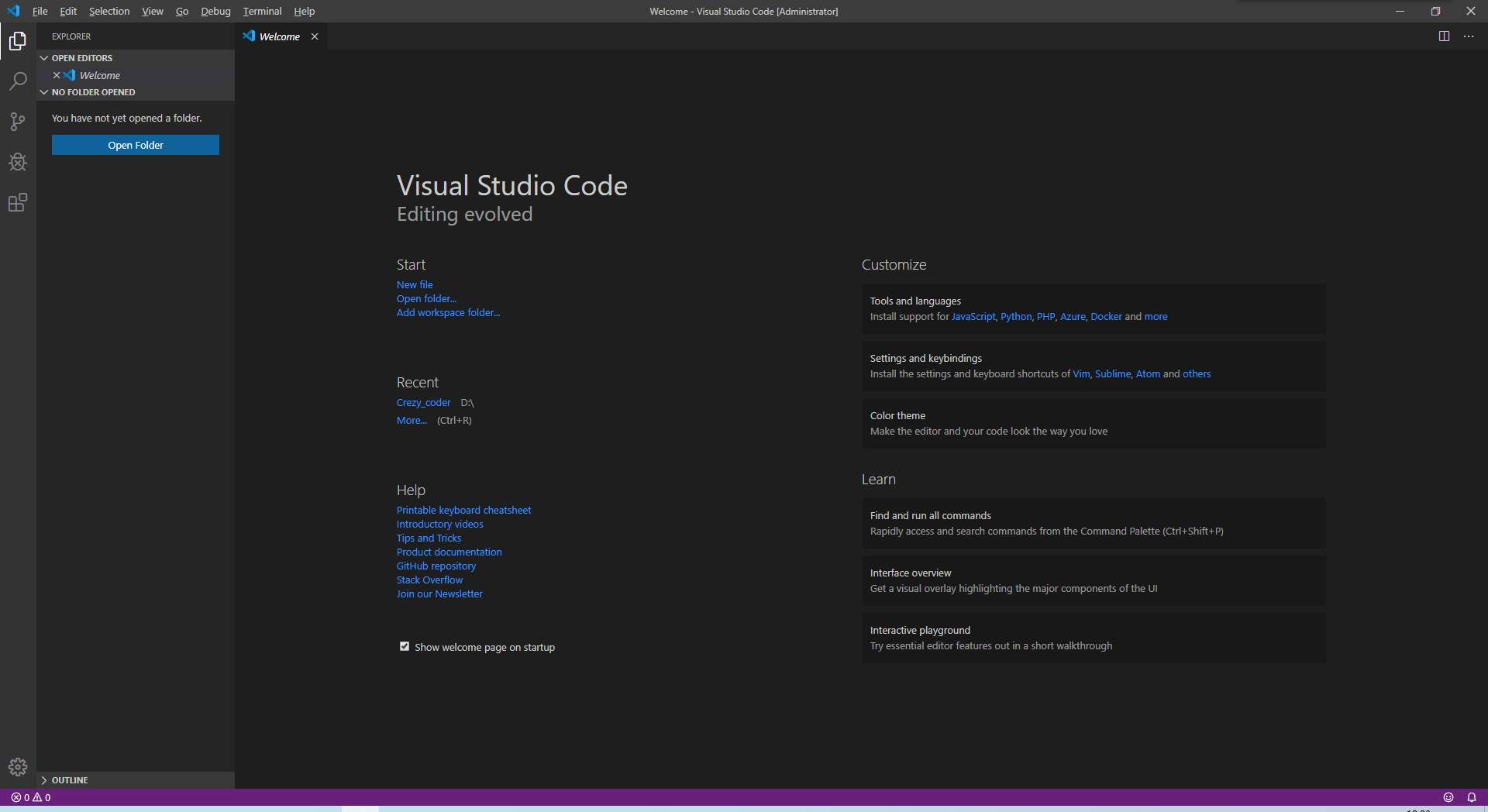The height and width of the screenshot is (812, 1488).
Task: Open Product documentation link
Action: (449, 552)
